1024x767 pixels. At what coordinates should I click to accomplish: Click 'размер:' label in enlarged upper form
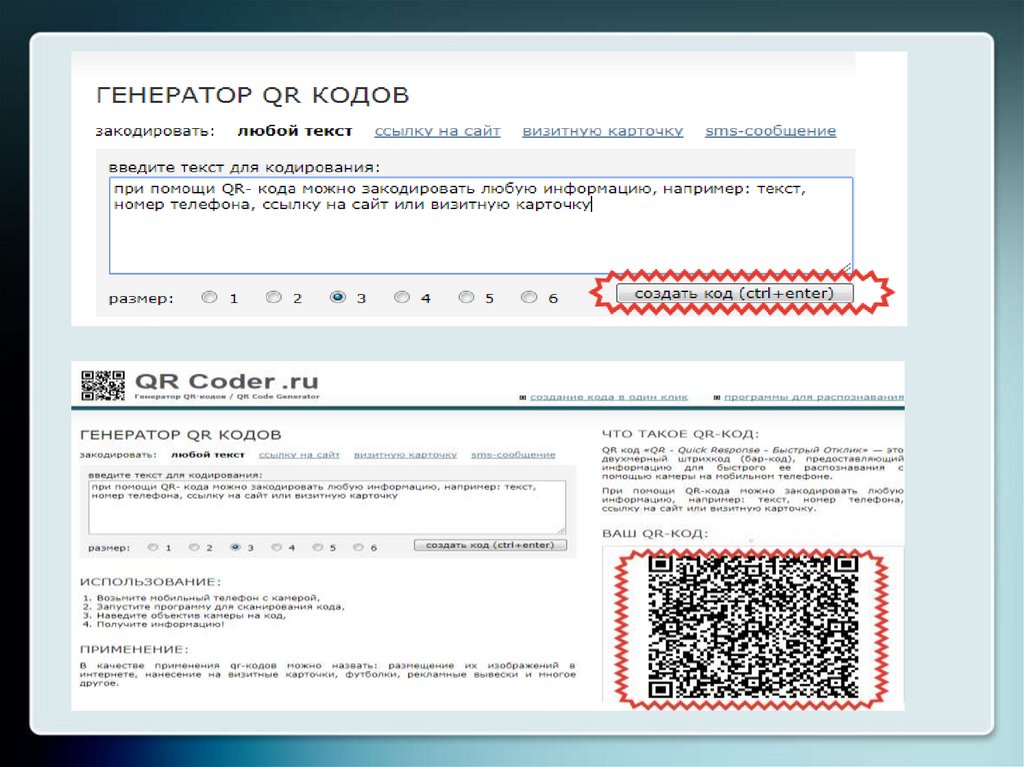(x=141, y=299)
